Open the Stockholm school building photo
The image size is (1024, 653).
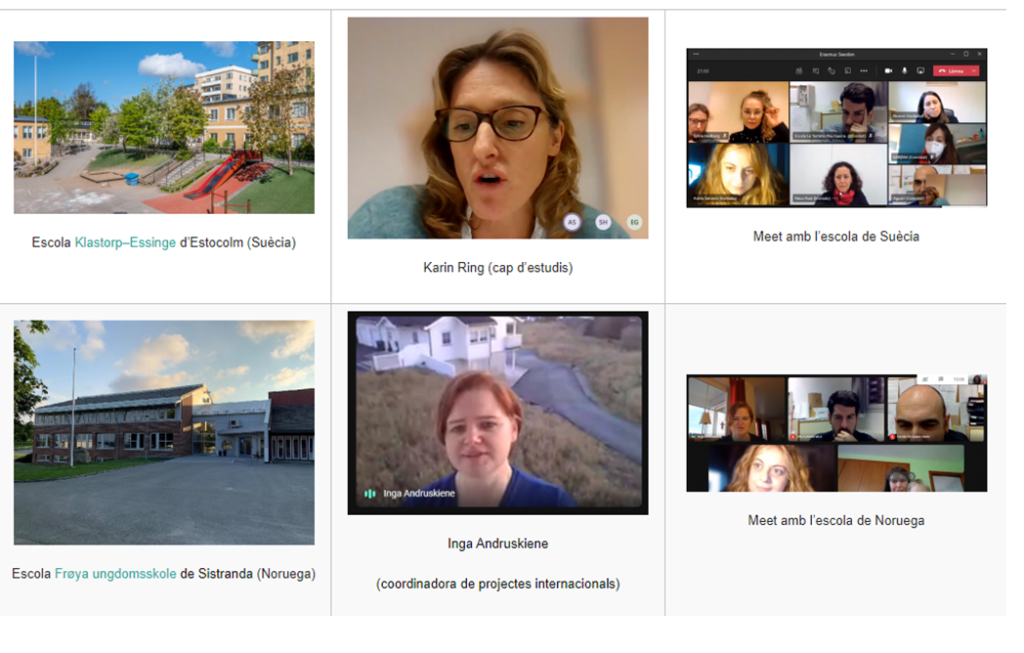[x=164, y=127]
